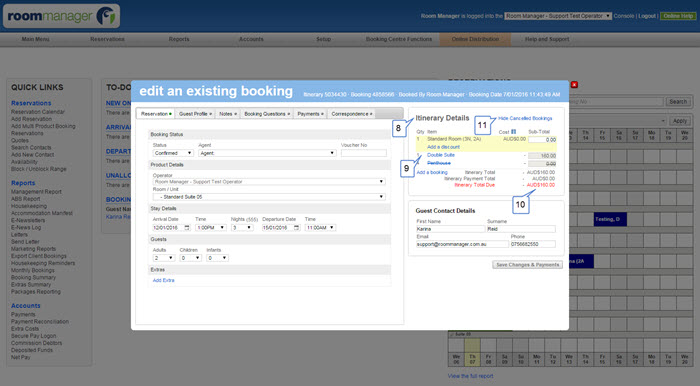Open the Children count dropdown
The height and width of the screenshot is (386, 700).
(190, 258)
